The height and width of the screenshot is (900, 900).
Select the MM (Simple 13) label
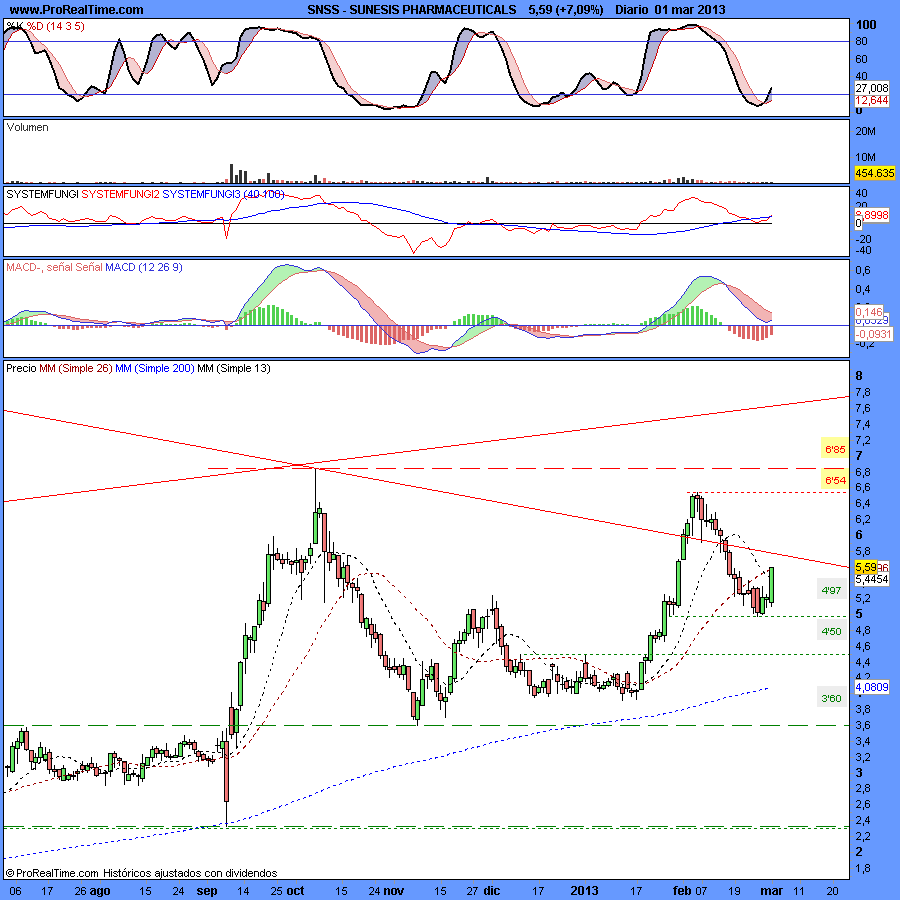[234, 368]
